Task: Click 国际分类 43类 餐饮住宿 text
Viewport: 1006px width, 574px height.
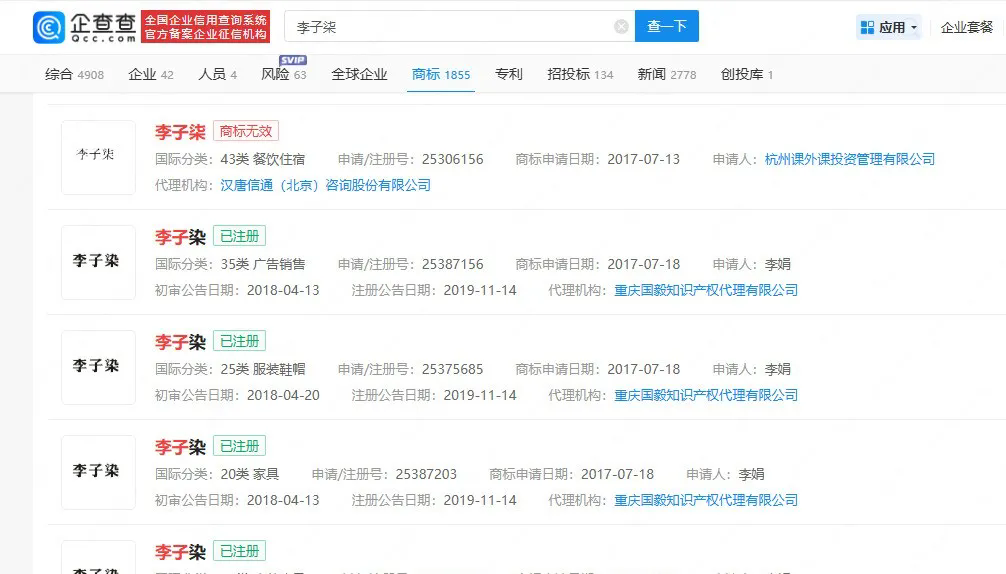Action: pyautogui.click(x=230, y=159)
